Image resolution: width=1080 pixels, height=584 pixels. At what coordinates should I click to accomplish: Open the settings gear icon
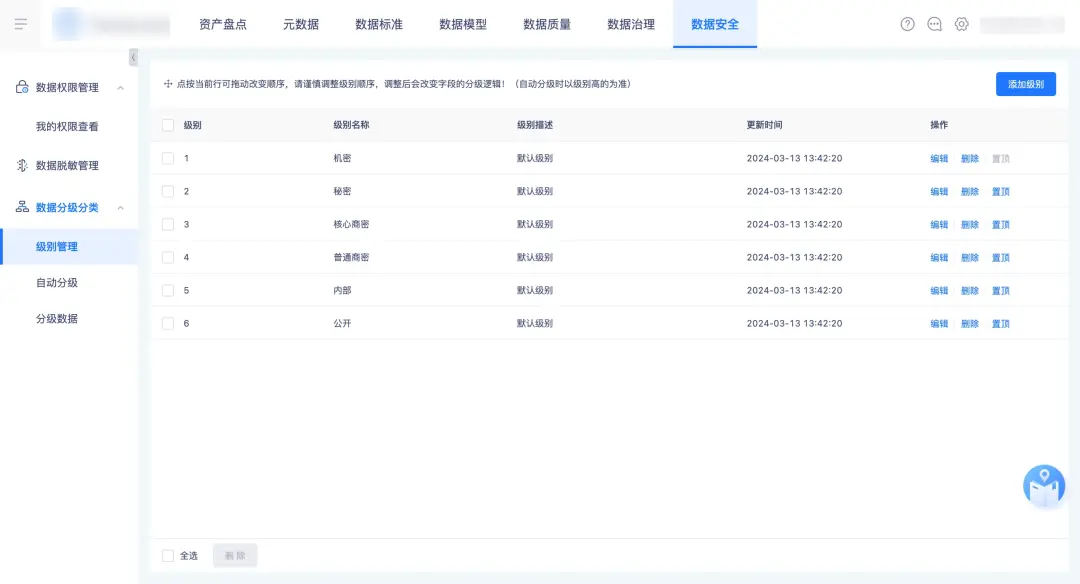(962, 24)
